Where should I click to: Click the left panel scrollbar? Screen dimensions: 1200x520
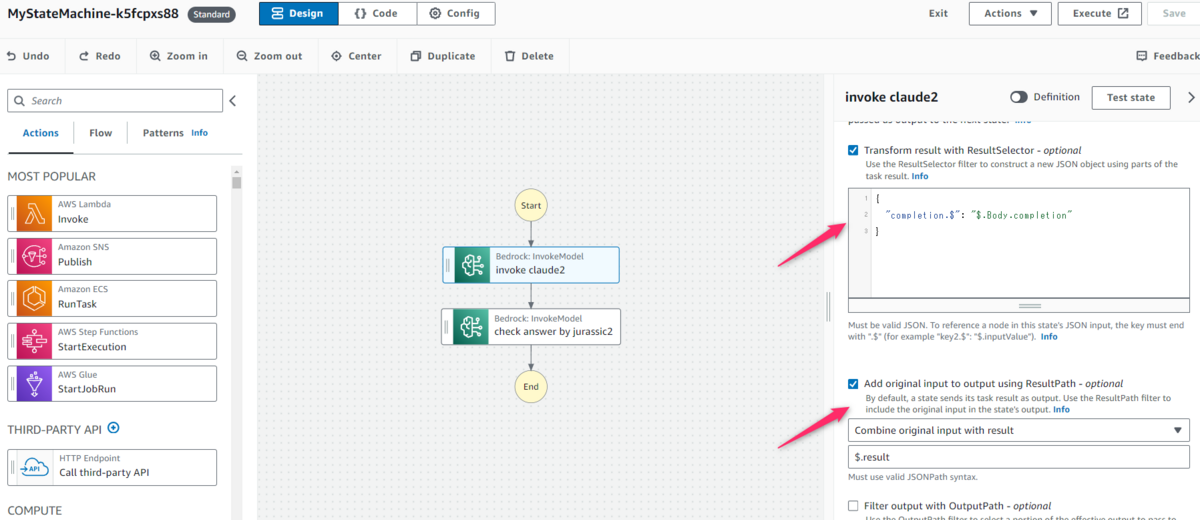click(x=237, y=182)
